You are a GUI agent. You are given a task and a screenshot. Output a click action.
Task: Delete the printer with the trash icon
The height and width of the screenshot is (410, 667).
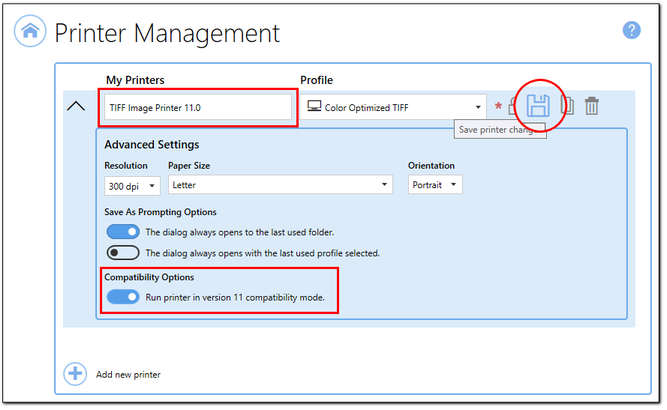592,105
